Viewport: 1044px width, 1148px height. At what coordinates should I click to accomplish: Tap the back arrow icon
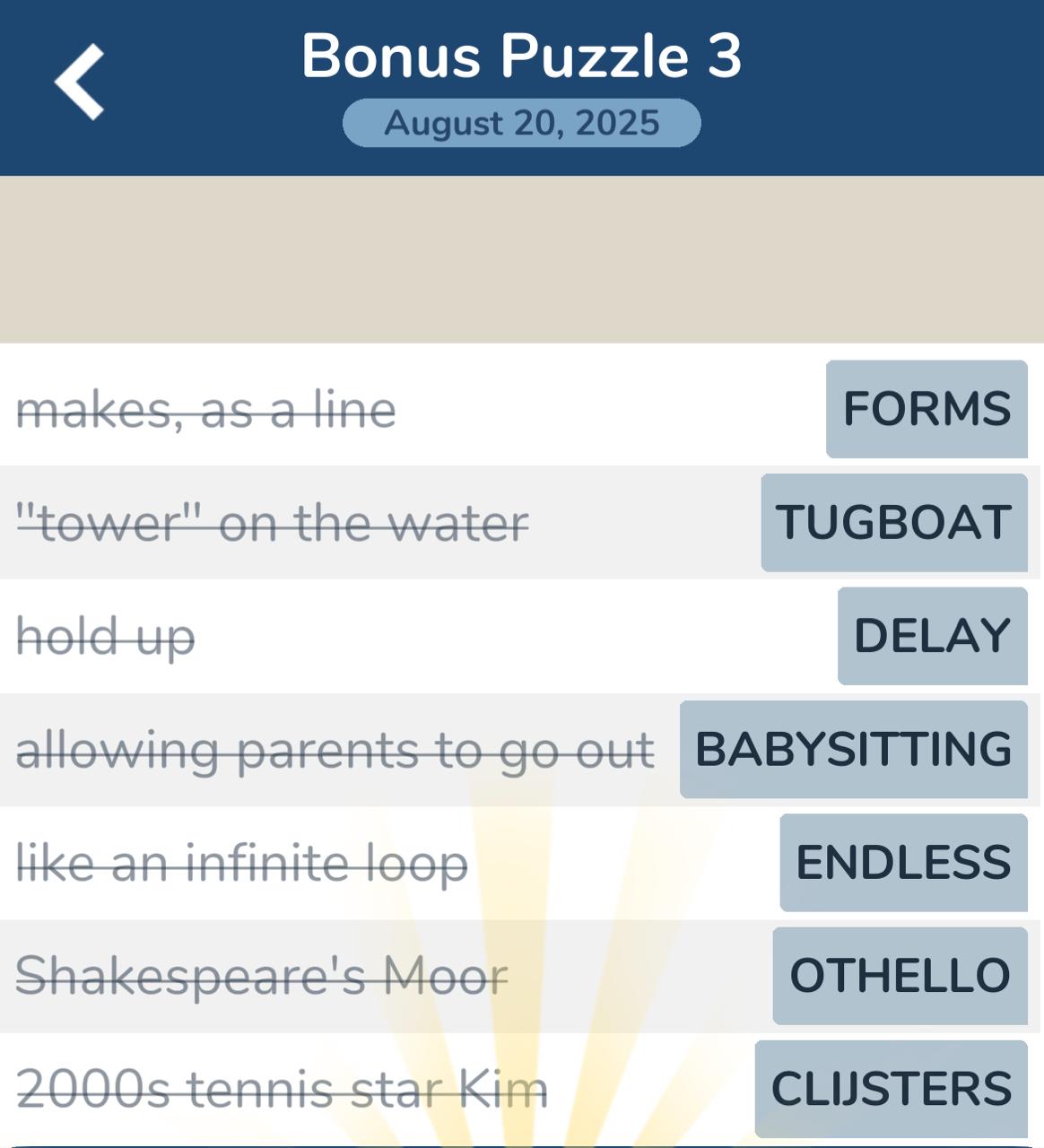79,82
